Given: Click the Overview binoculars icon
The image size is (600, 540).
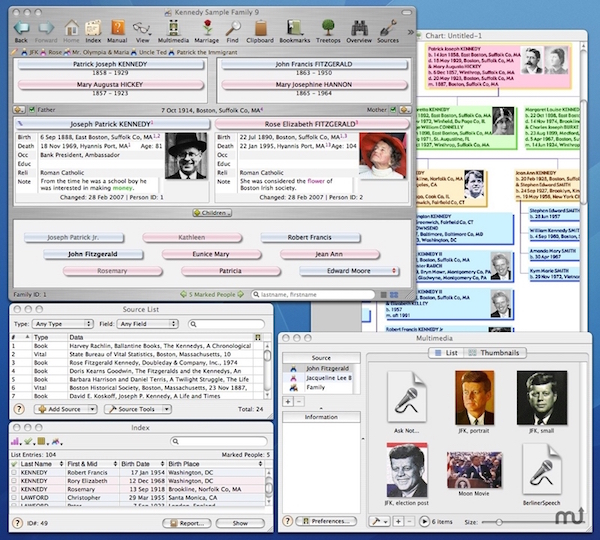Looking at the screenshot, I should point(358,27).
